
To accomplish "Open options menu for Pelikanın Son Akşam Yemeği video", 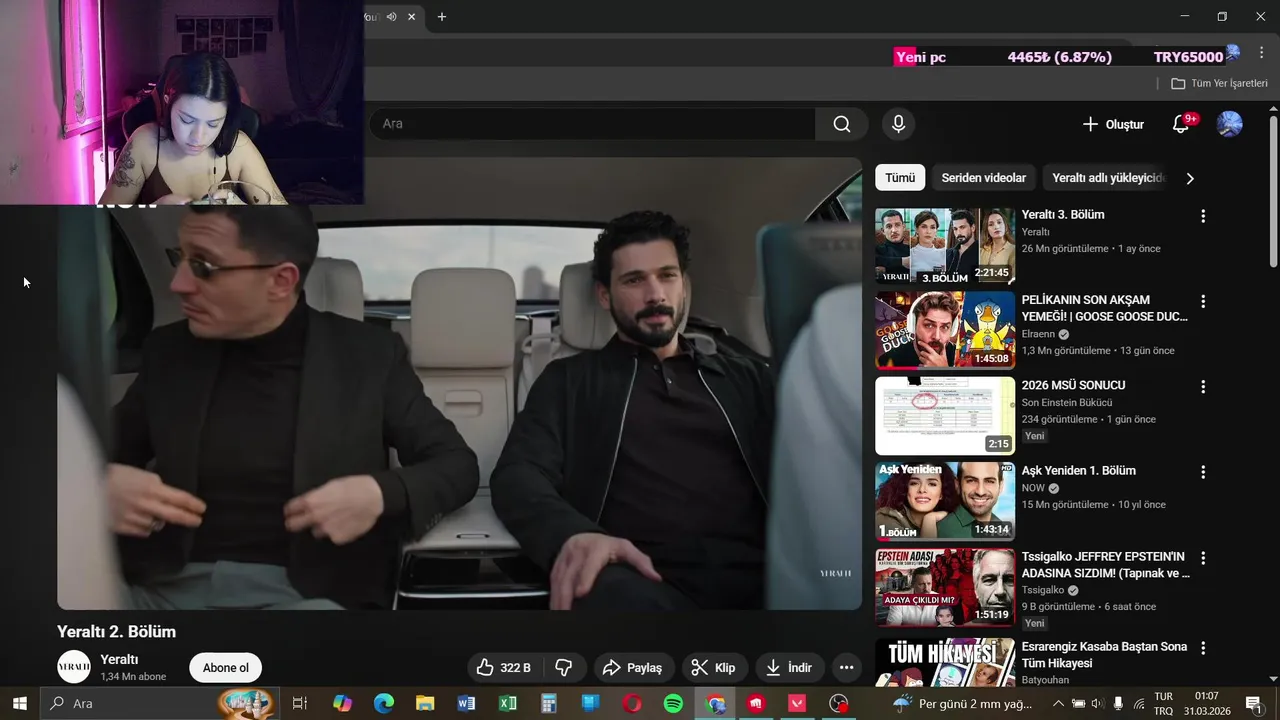I will (1203, 301).
